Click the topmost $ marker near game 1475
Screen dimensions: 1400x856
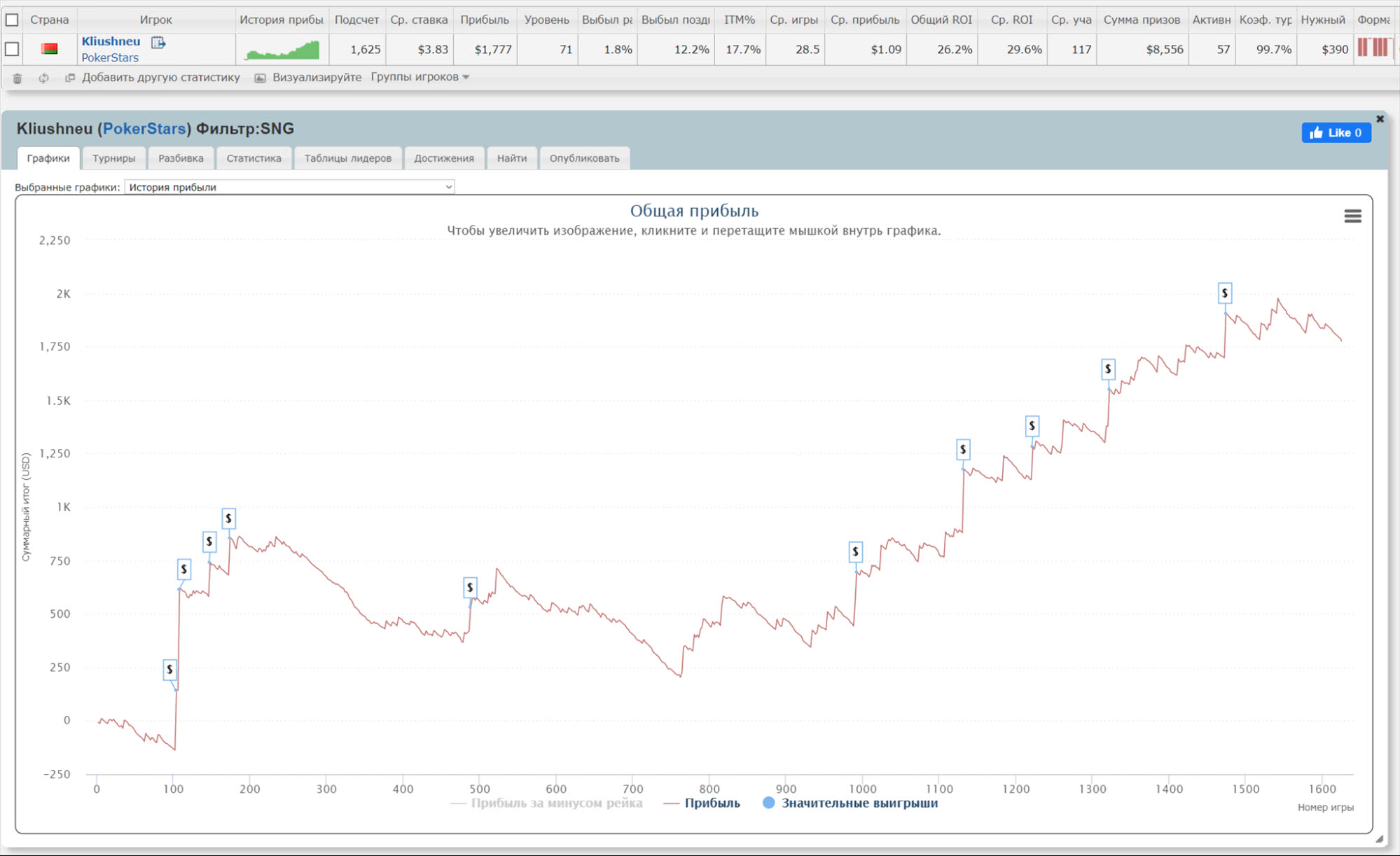[x=1224, y=293]
